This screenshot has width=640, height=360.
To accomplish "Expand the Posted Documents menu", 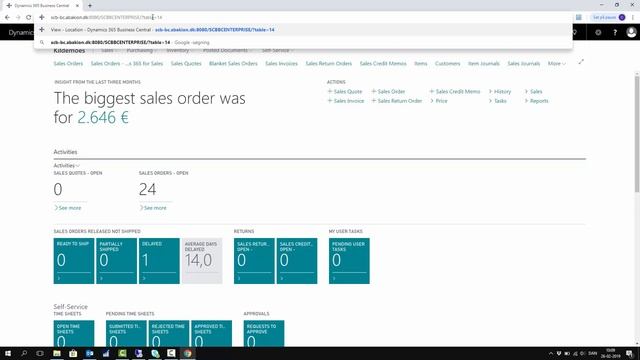I will [227, 50].
